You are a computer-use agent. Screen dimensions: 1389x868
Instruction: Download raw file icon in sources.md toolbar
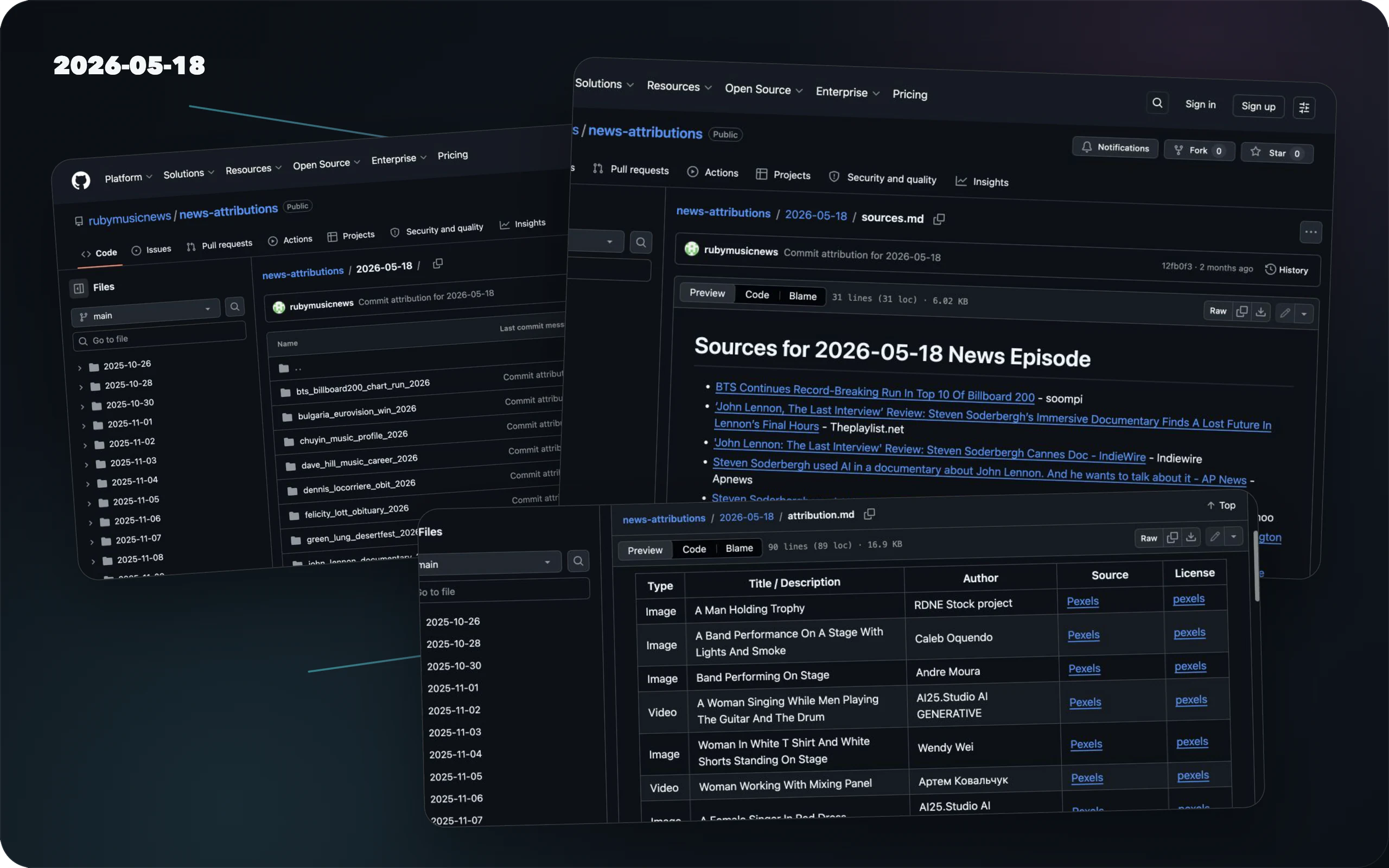click(1260, 312)
